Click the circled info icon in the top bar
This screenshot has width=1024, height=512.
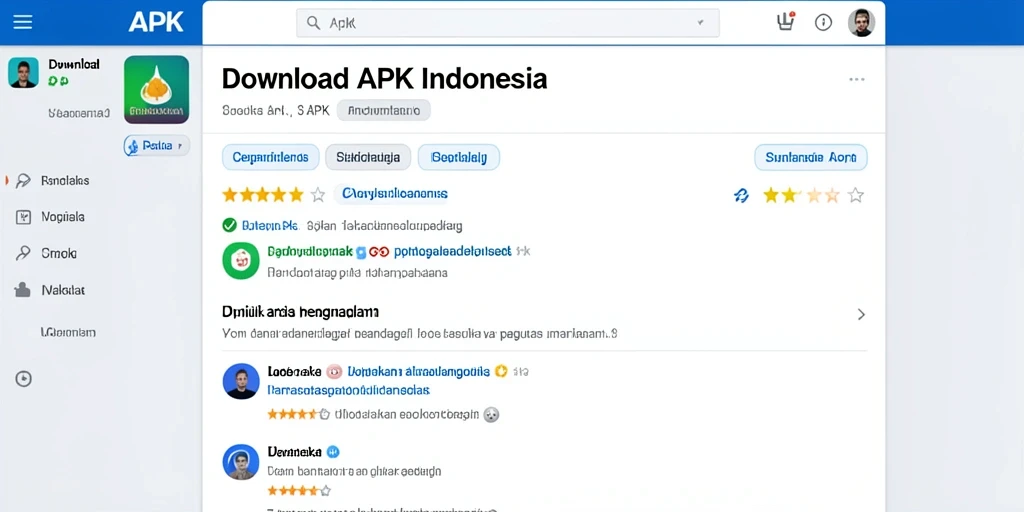point(823,23)
